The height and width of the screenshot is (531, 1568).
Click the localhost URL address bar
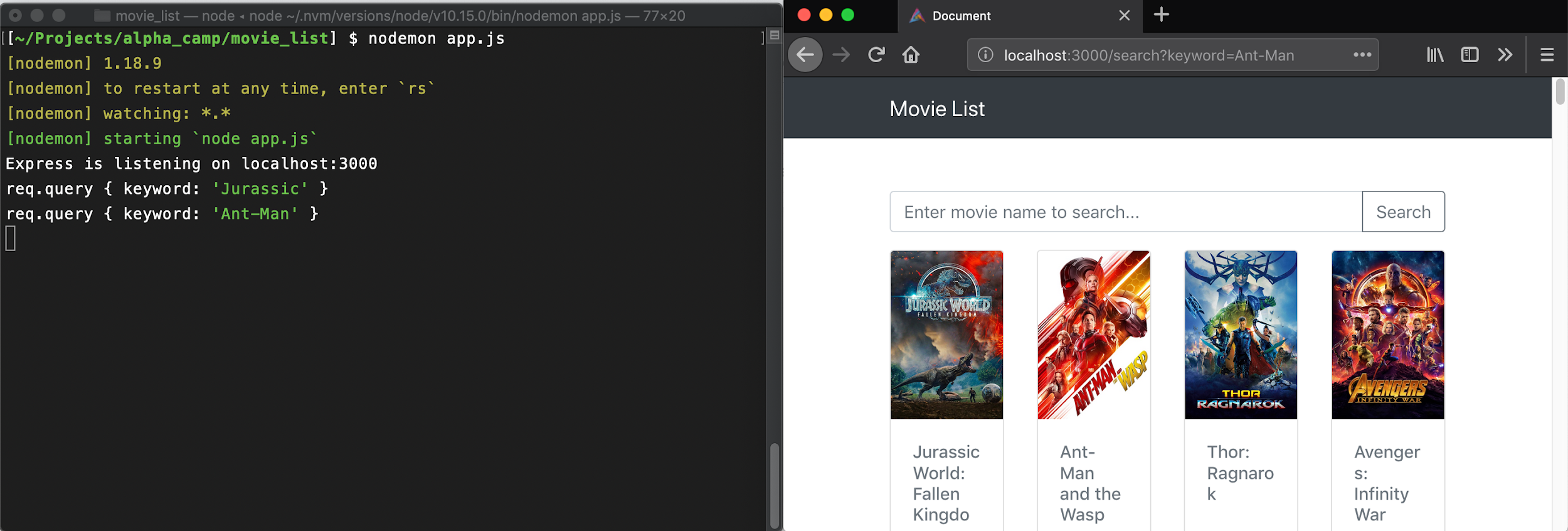pyautogui.click(x=1160, y=55)
